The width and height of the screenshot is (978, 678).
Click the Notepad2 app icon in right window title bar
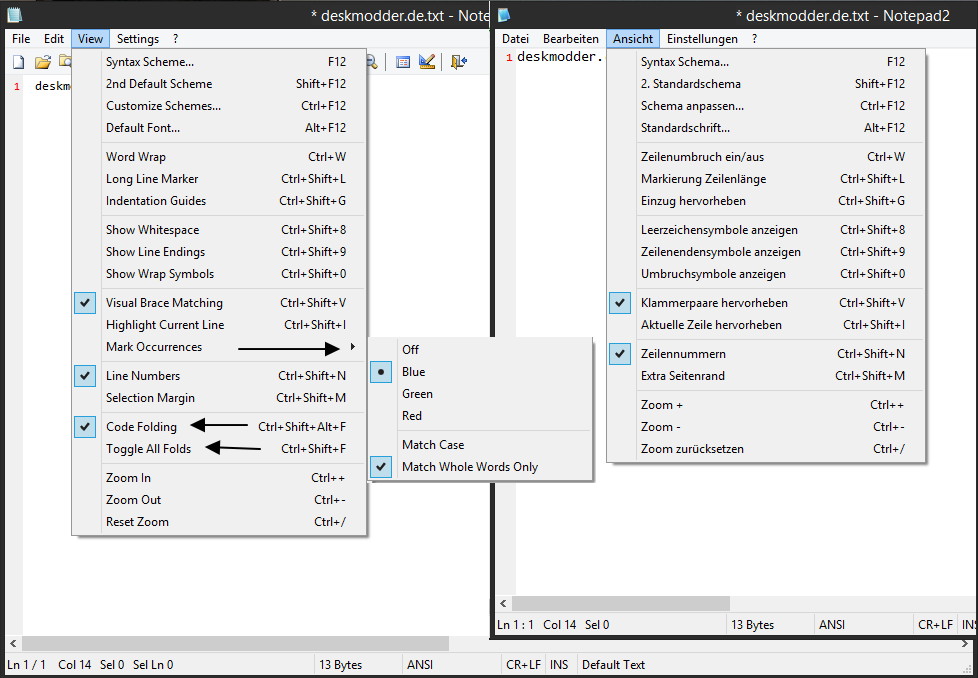pos(504,14)
